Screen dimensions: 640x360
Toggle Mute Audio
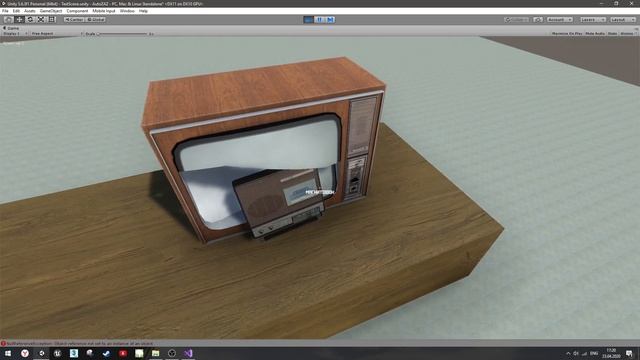(x=595, y=33)
